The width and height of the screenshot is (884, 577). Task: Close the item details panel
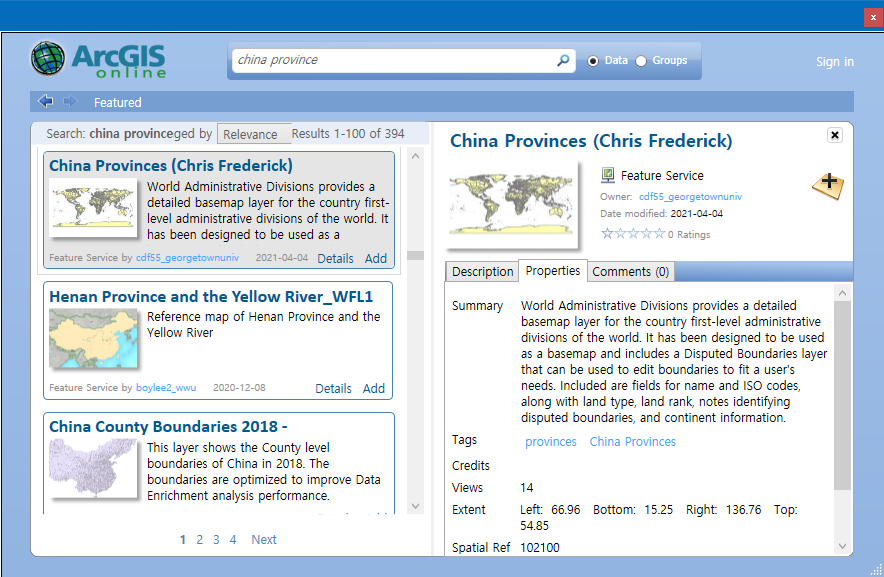coord(834,135)
